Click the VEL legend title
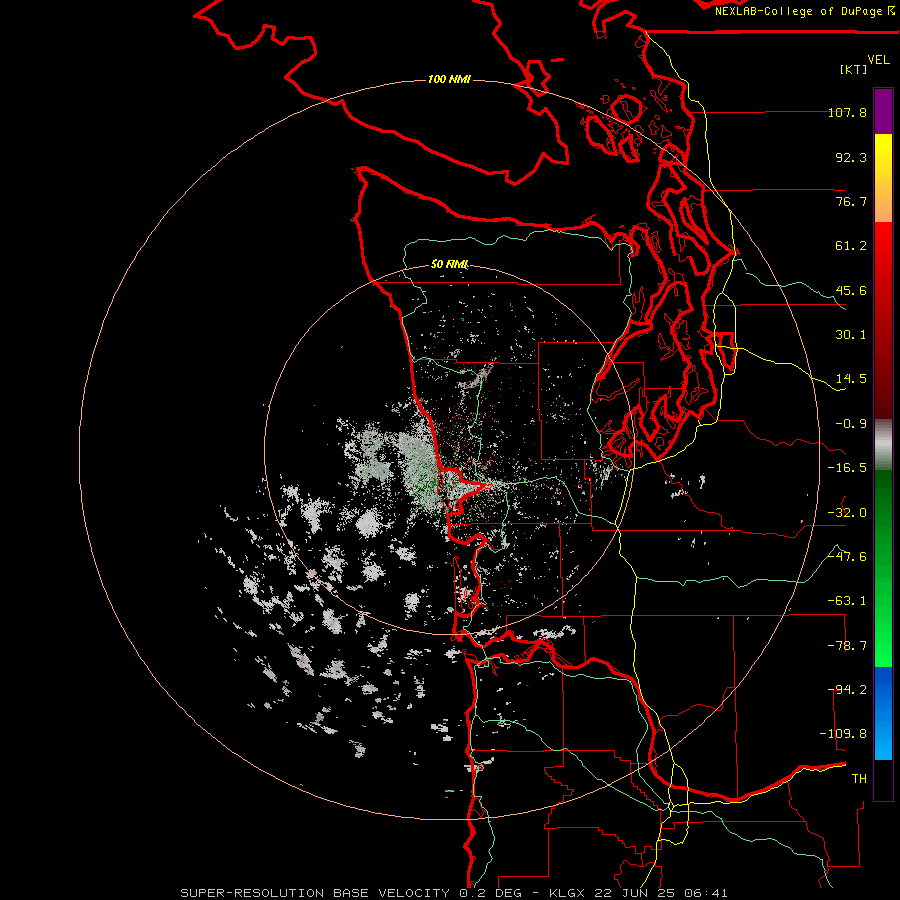Viewport: 900px width, 900px height. tap(878, 60)
